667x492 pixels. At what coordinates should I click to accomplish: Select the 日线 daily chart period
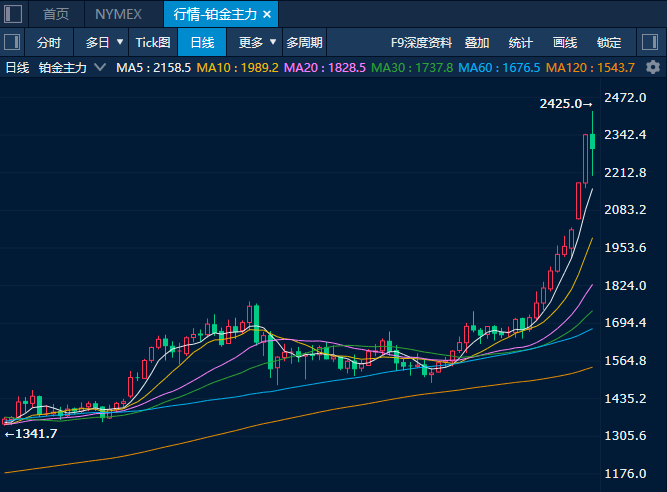click(x=202, y=43)
